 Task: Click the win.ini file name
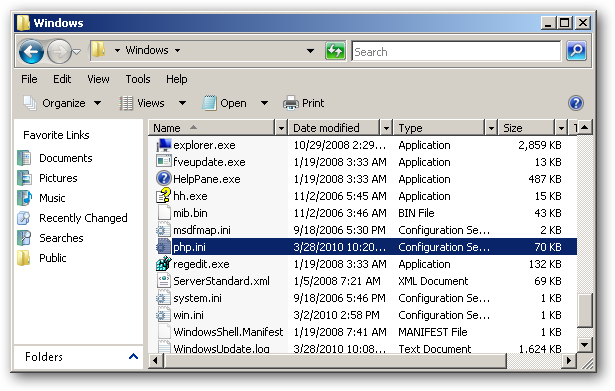pyautogui.click(x=188, y=315)
